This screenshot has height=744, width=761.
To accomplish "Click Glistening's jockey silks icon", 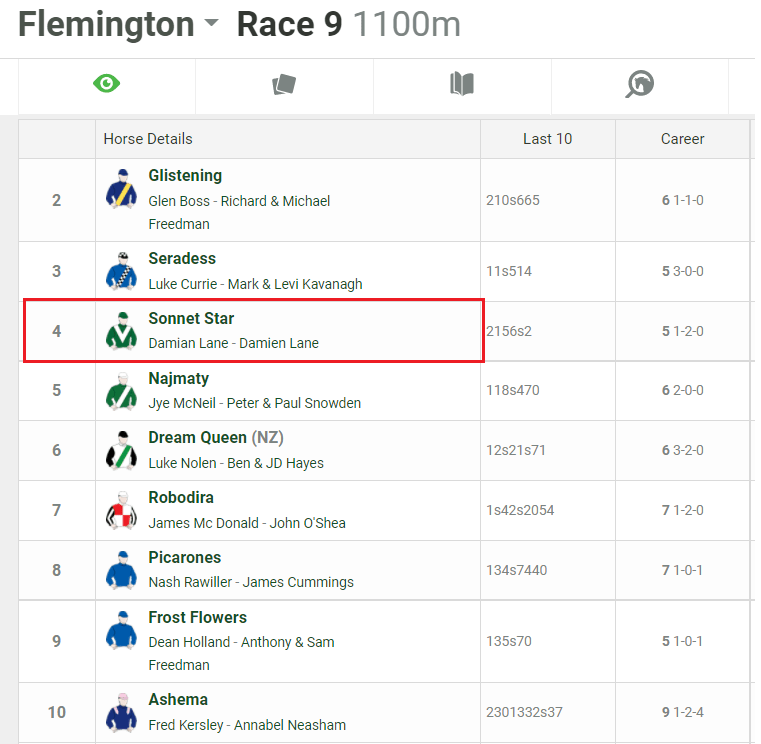I will pyautogui.click(x=121, y=188).
